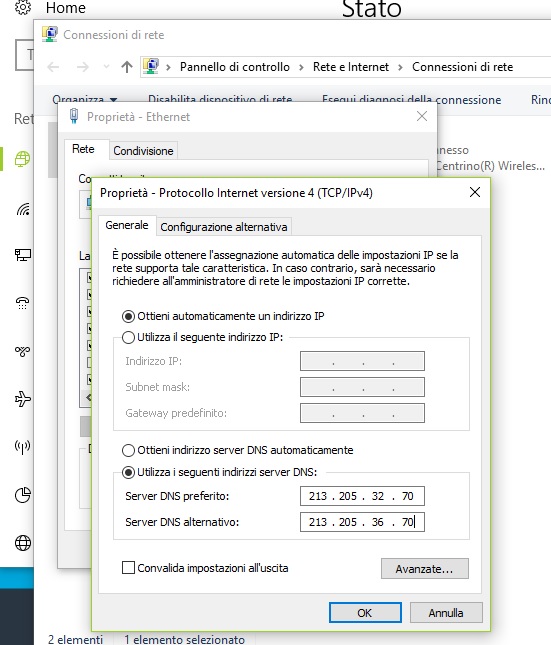Open the Status globe icon in Settings sidebar
Viewport: 551px width, 645px height.
coord(23,158)
